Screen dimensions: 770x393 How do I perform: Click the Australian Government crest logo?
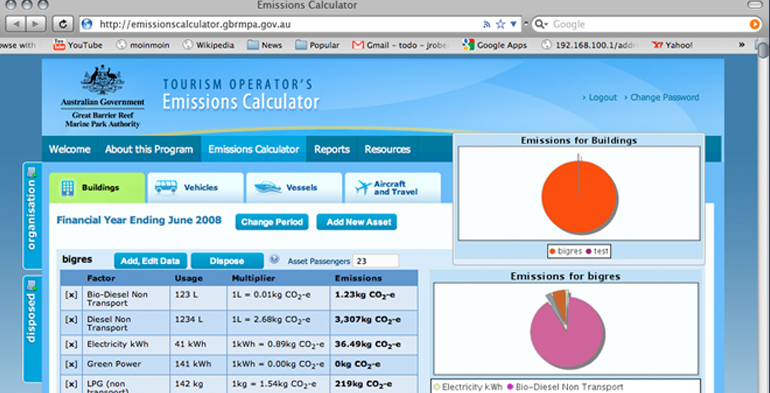102,81
